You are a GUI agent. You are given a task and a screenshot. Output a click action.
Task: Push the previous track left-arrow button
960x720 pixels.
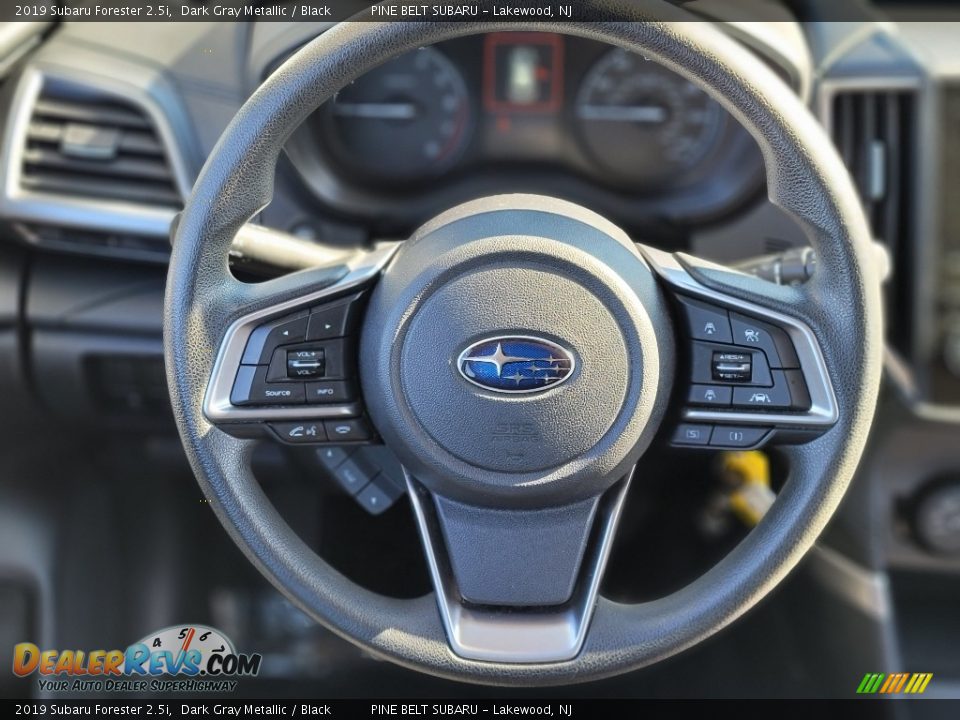click(284, 335)
